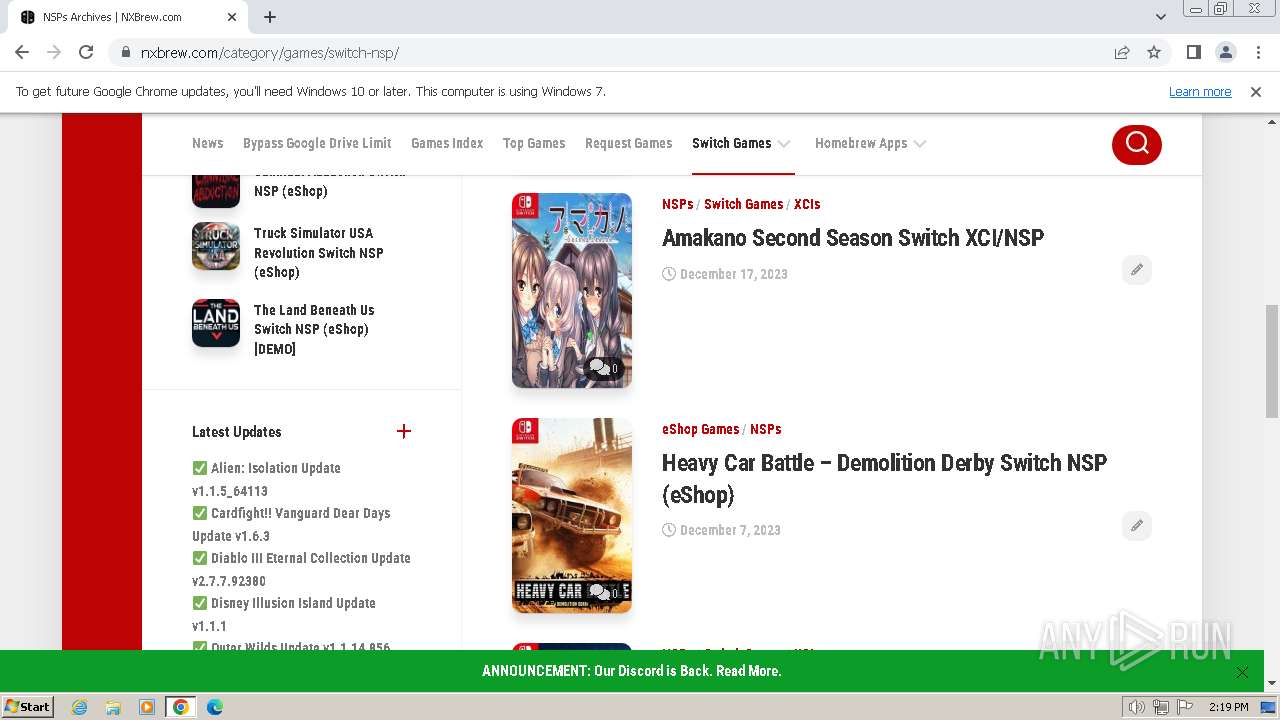This screenshot has height=720, width=1280.
Task: Click the XCIs category above Amakano
Action: [807, 204]
